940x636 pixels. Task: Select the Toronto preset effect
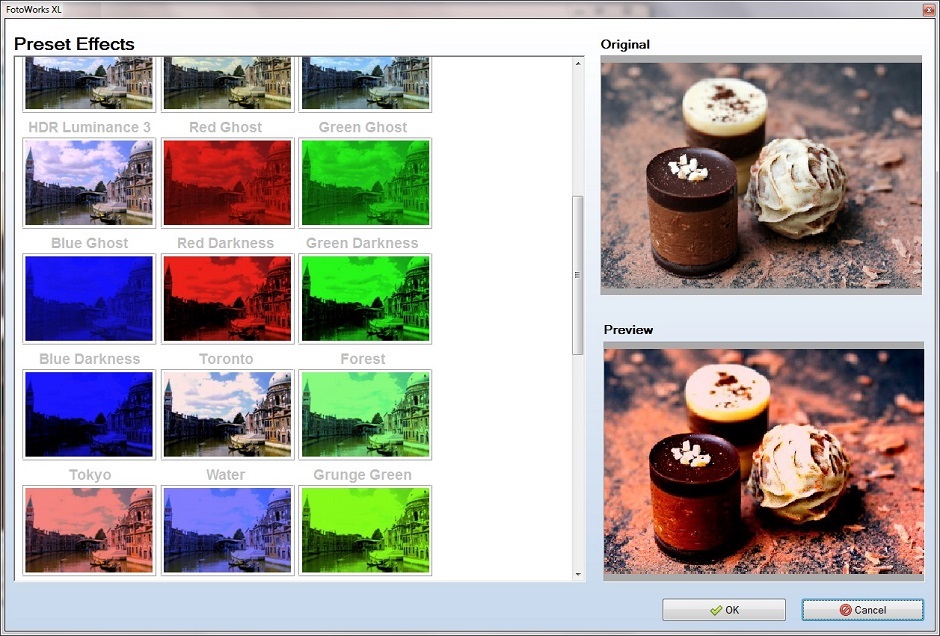(226, 414)
